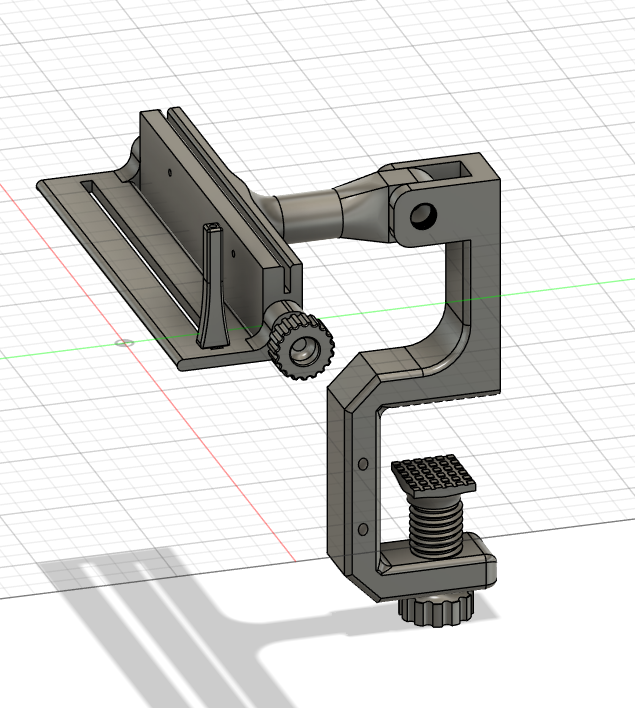Select the knurled thumbscrew knob under the clamp

pyautogui.click(x=434, y=610)
